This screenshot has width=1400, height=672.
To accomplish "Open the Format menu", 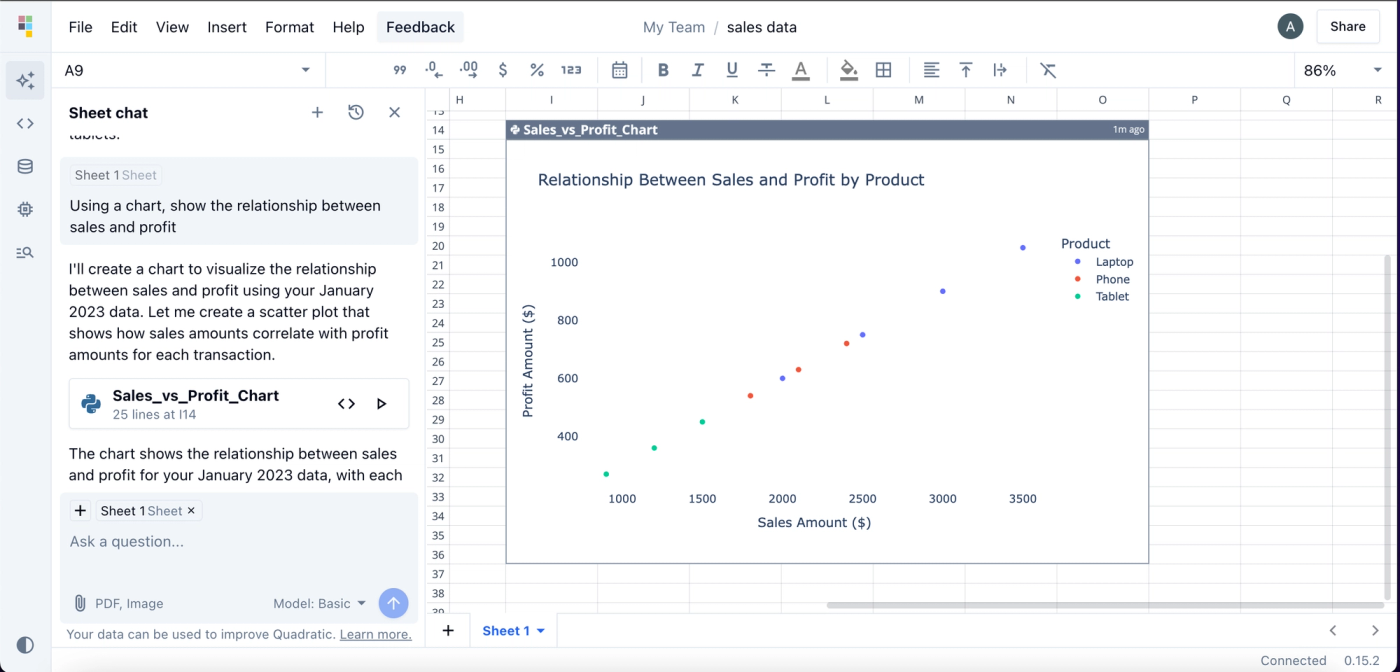I will pyautogui.click(x=289, y=27).
